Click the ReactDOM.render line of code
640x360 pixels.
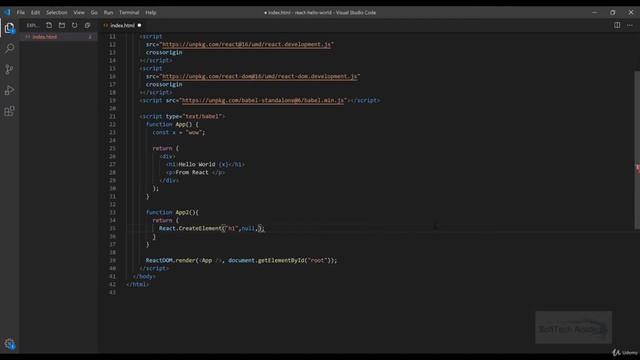tap(241, 260)
